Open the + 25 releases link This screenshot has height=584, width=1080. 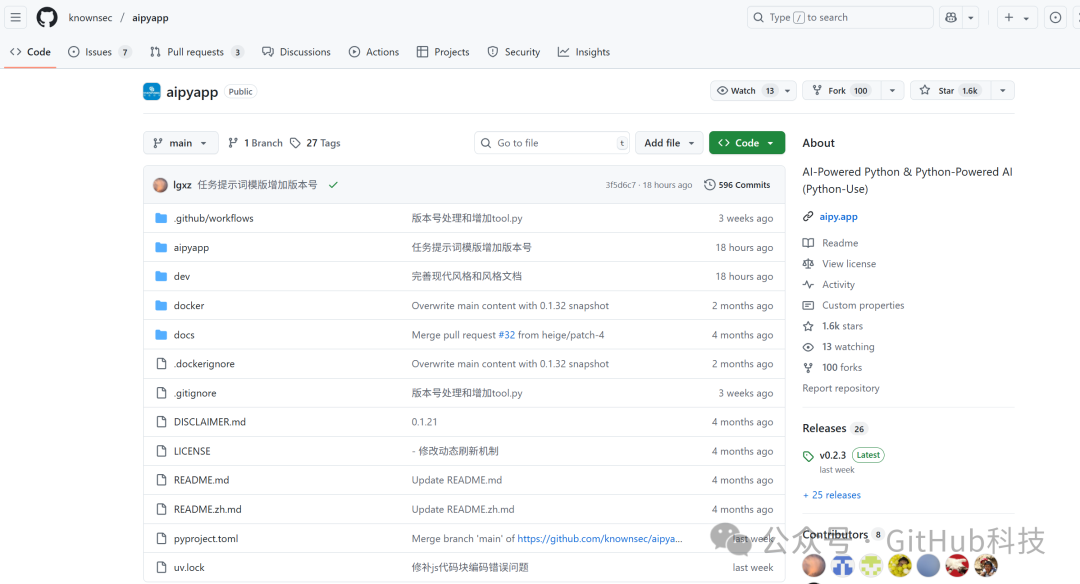pos(832,495)
